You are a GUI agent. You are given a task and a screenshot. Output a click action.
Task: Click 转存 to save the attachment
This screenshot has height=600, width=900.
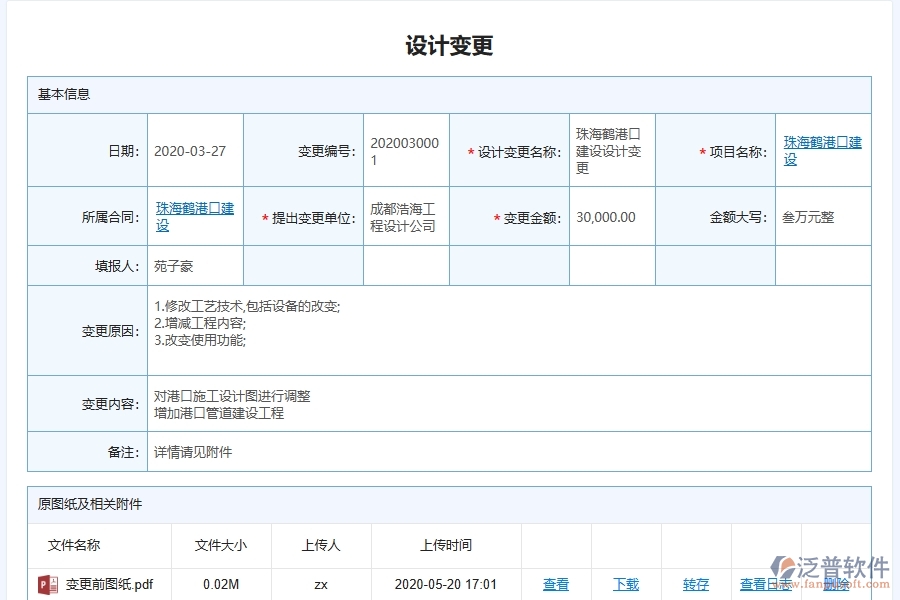(695, 585)
